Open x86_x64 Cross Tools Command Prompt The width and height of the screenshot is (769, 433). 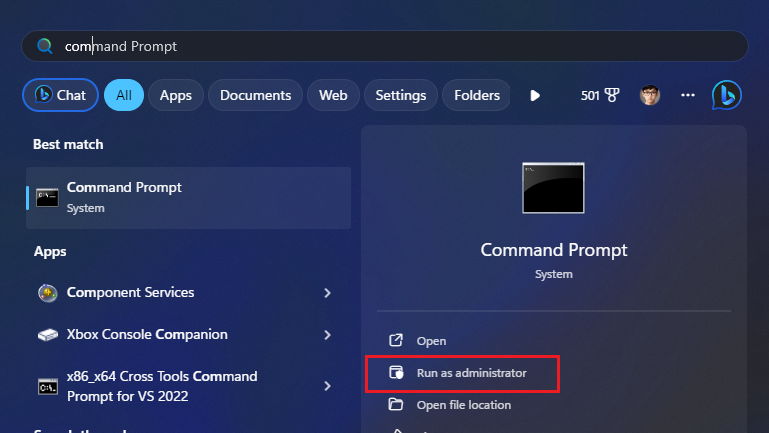pyautogui.click(x=188, y=386)
